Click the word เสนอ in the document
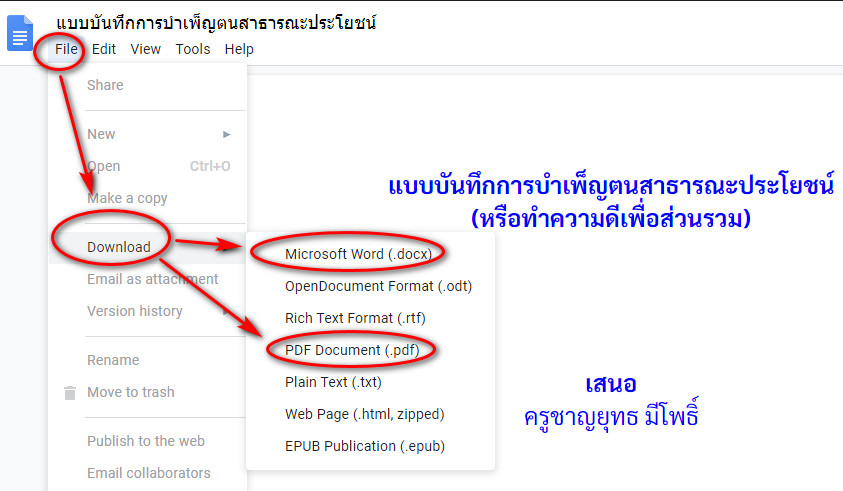 [611, 384]
